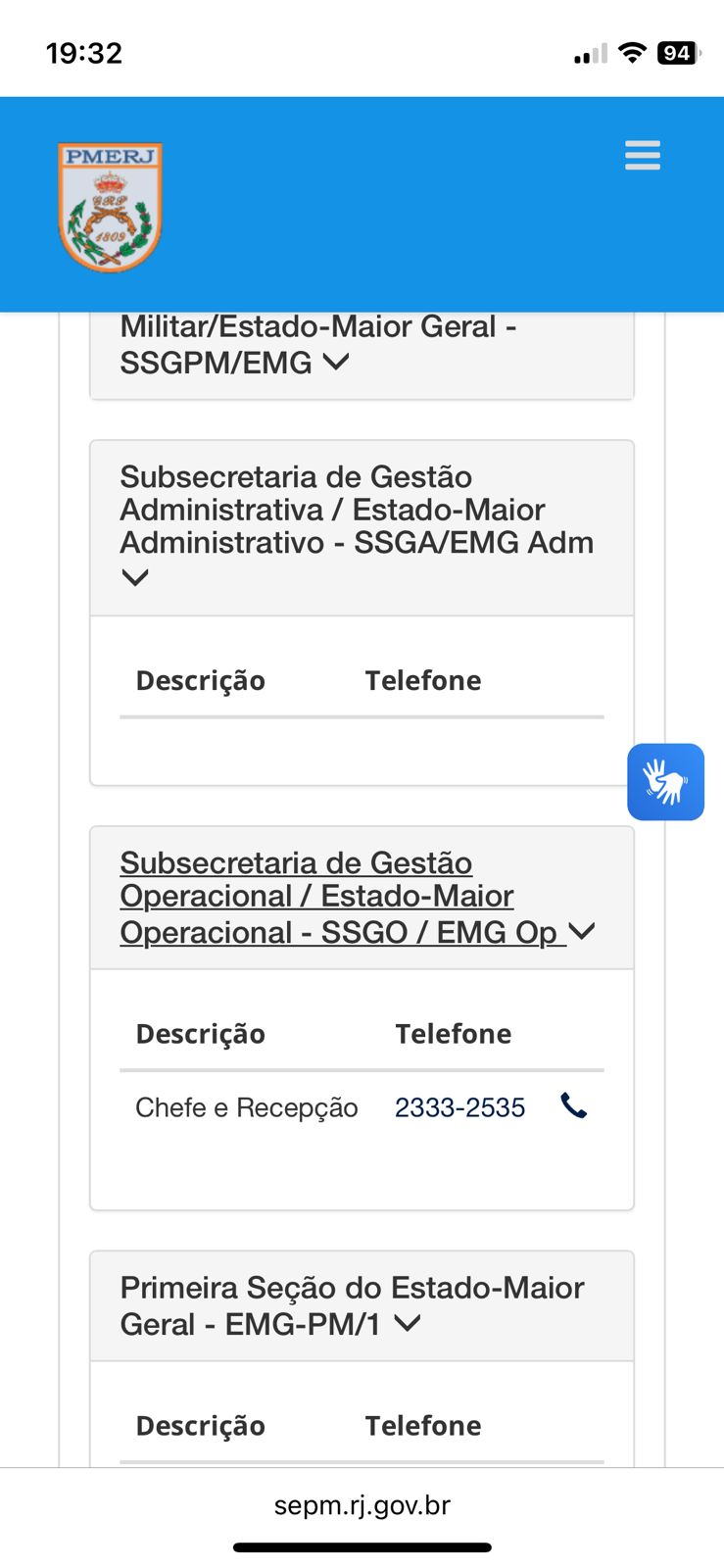This screenshot has width=724, height=1568.
Task: Collapse the SSGO / EMG Op chevron
Action: pos(582,931)
